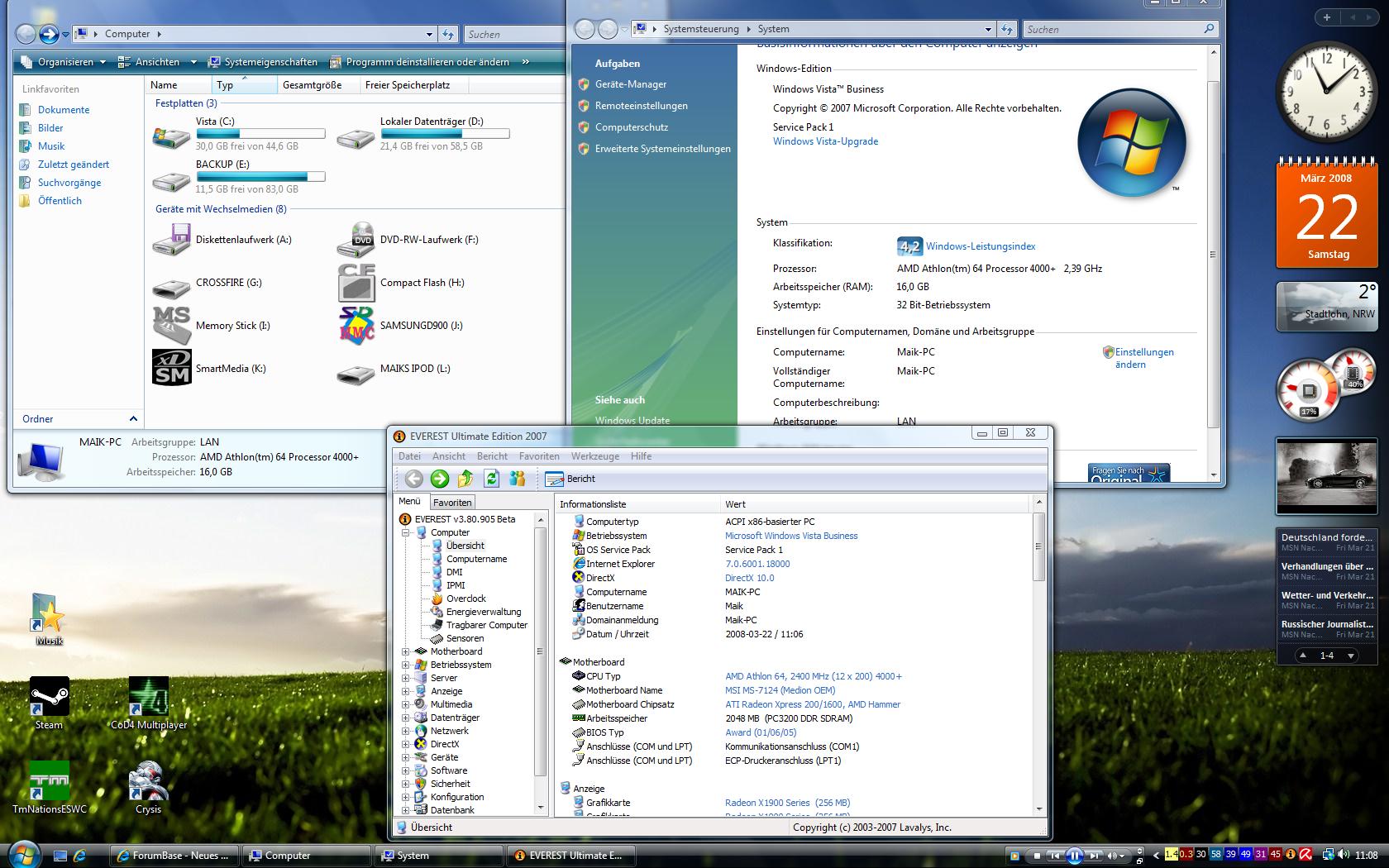Image resolution: width=1389 pixels, height=868 pixels.
Task: Open the EVEREST Datei menu
Action: pos(409,456)
